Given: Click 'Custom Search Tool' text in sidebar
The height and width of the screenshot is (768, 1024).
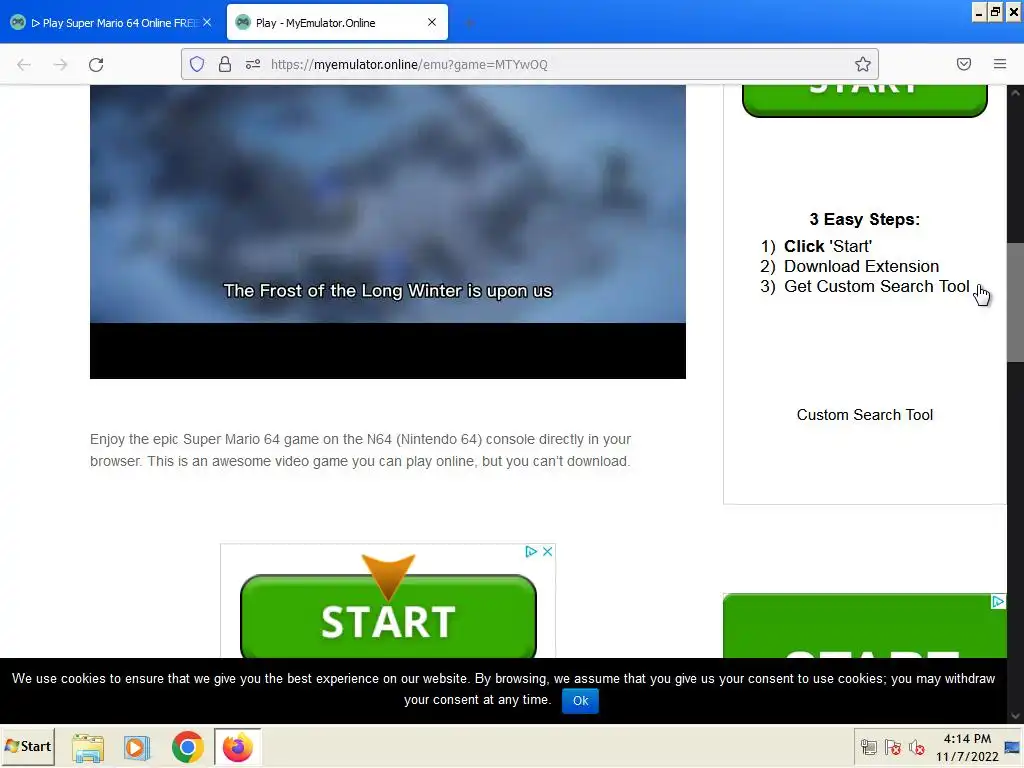Looking at the screenshot, I should point(865,415).
